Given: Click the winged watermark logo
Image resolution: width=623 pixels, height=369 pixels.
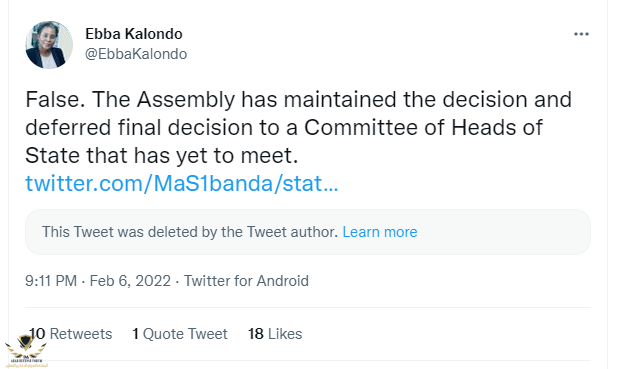Looking at the screenshot, I should click(26, 351).
